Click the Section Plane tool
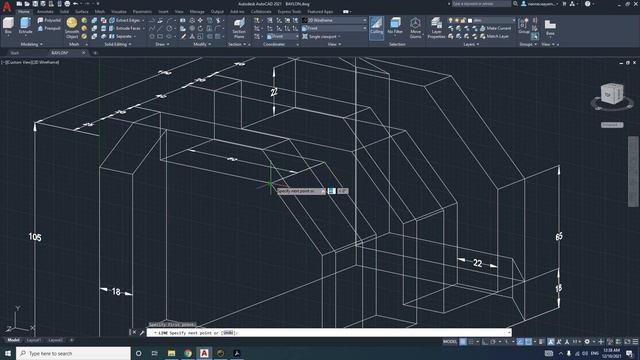Image resolution: width=640 pixels, height=360 pixels. 239,28
